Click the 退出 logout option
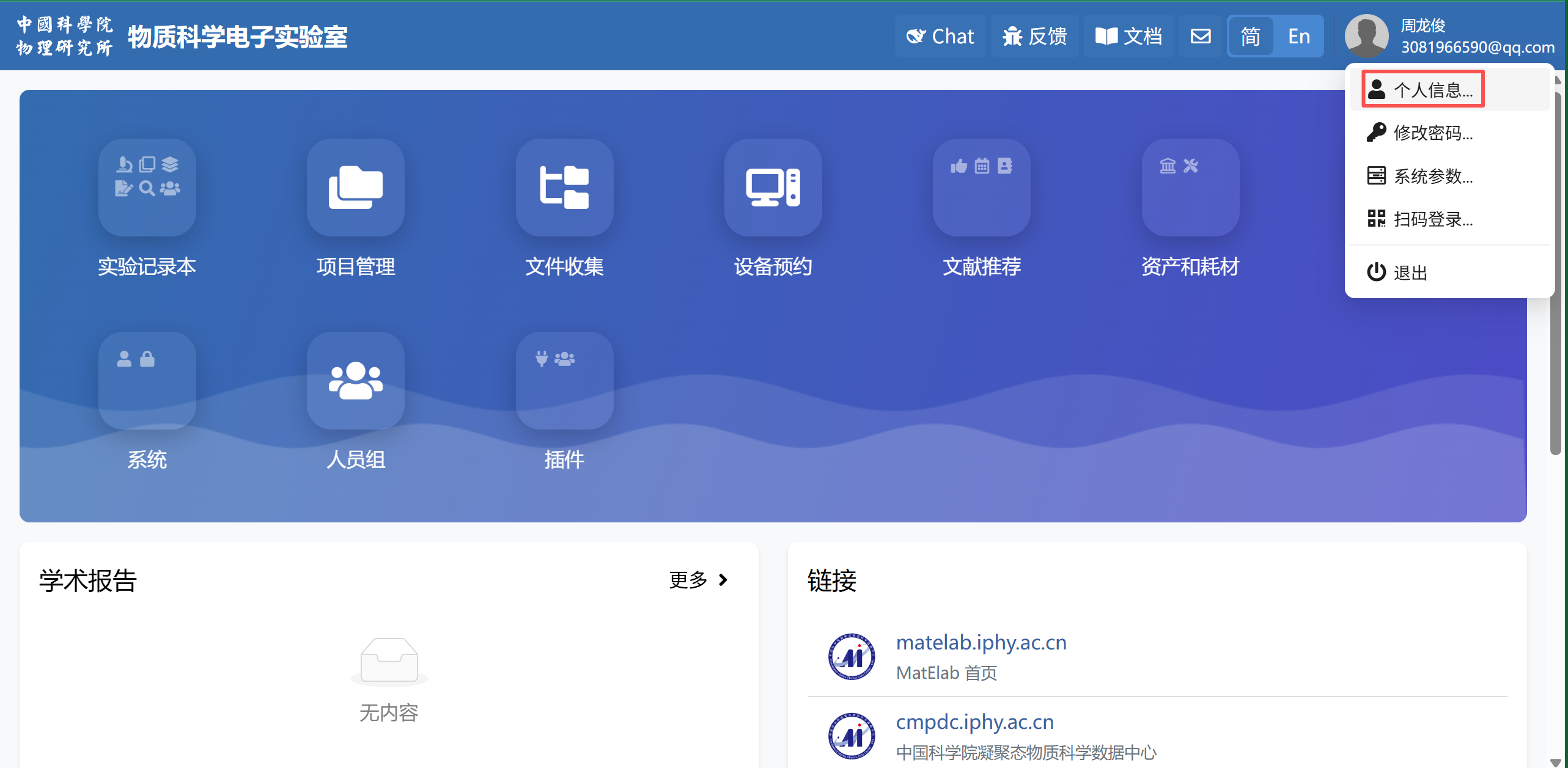 pos(1399,272)
